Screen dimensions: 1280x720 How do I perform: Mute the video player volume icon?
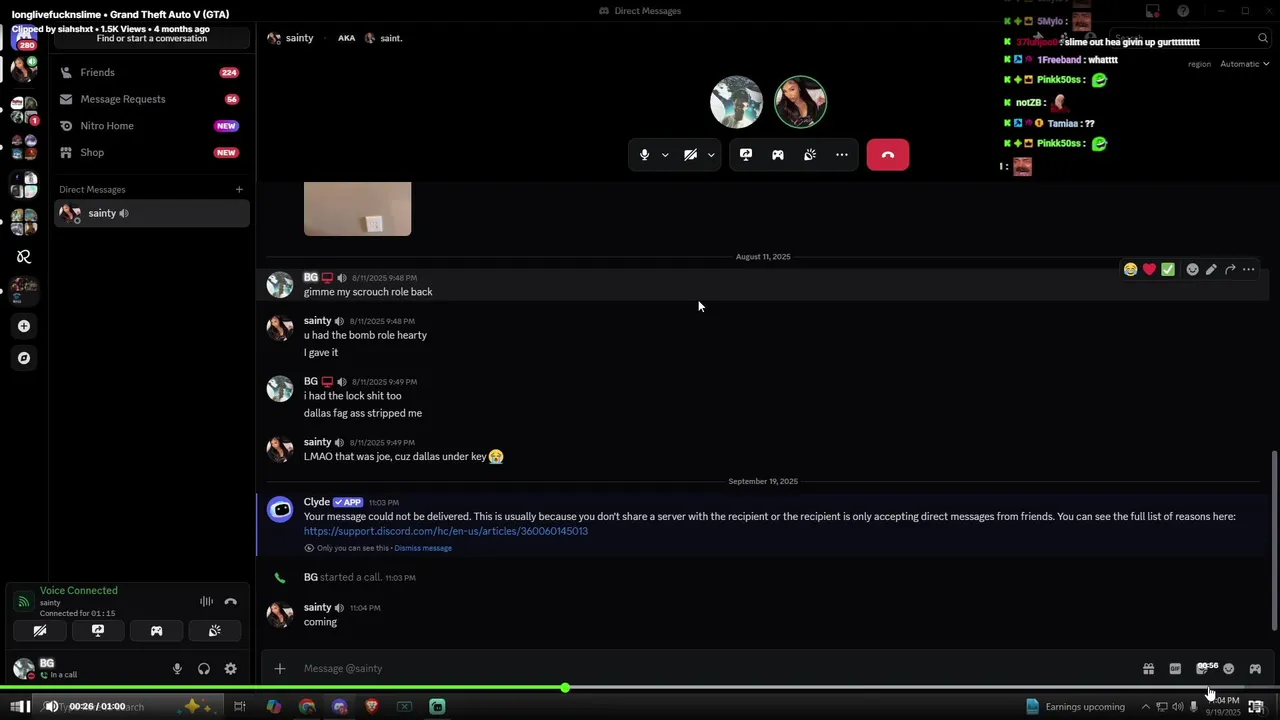tap(51, 706)
